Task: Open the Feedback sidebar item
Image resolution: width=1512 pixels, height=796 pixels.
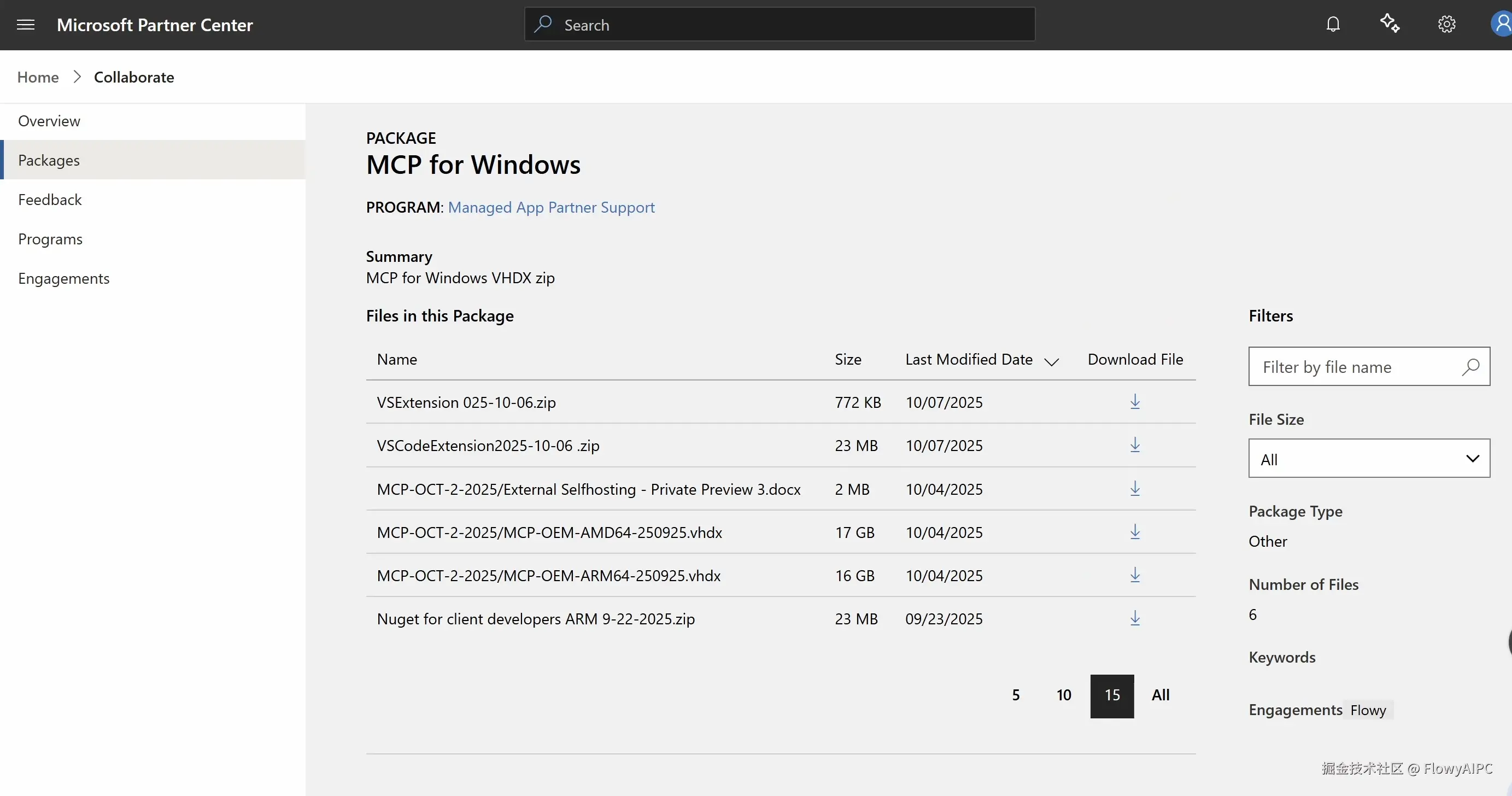Action: (50, 200)
